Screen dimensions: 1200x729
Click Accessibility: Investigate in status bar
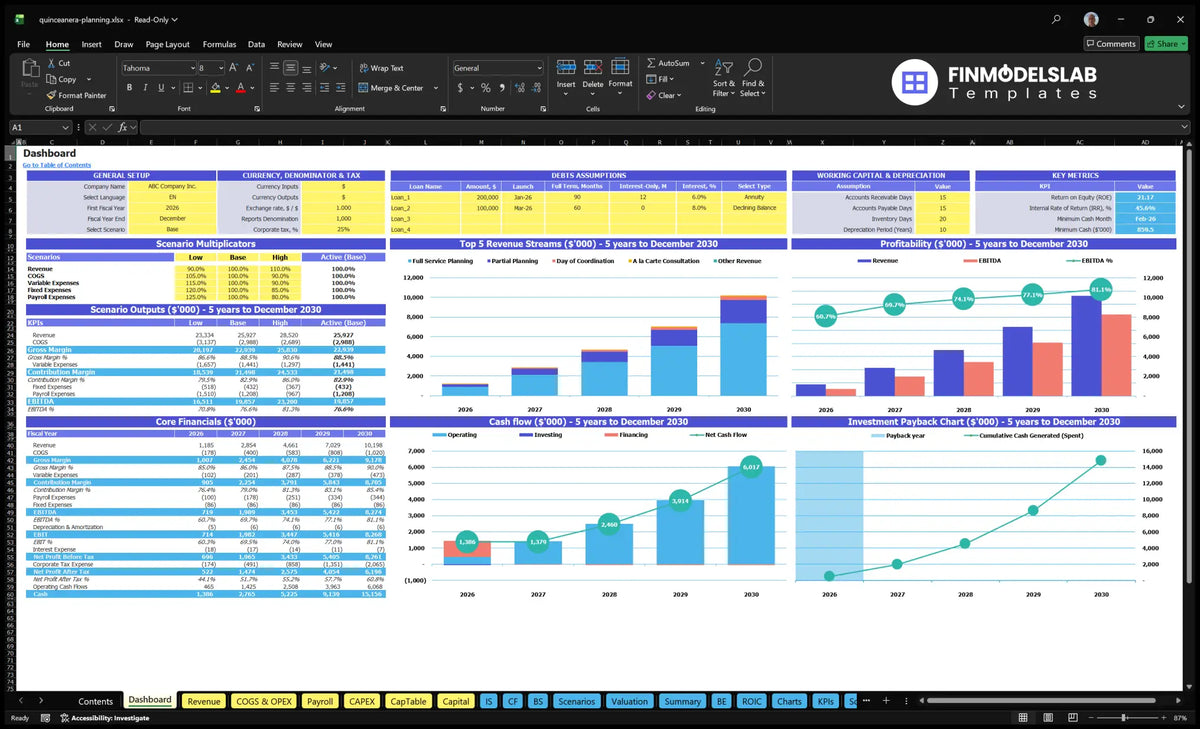[104, 718]
